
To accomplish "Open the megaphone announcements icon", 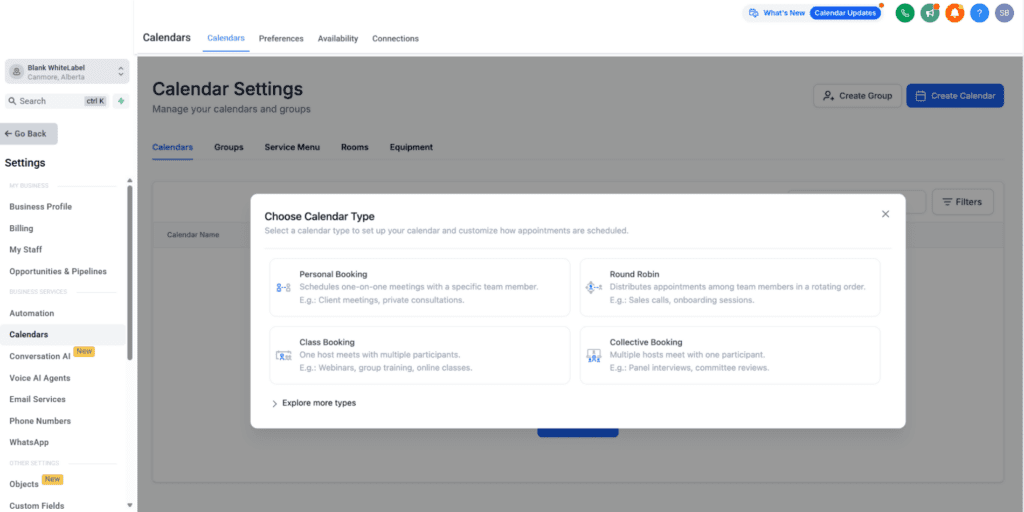I will coord(930,13).
